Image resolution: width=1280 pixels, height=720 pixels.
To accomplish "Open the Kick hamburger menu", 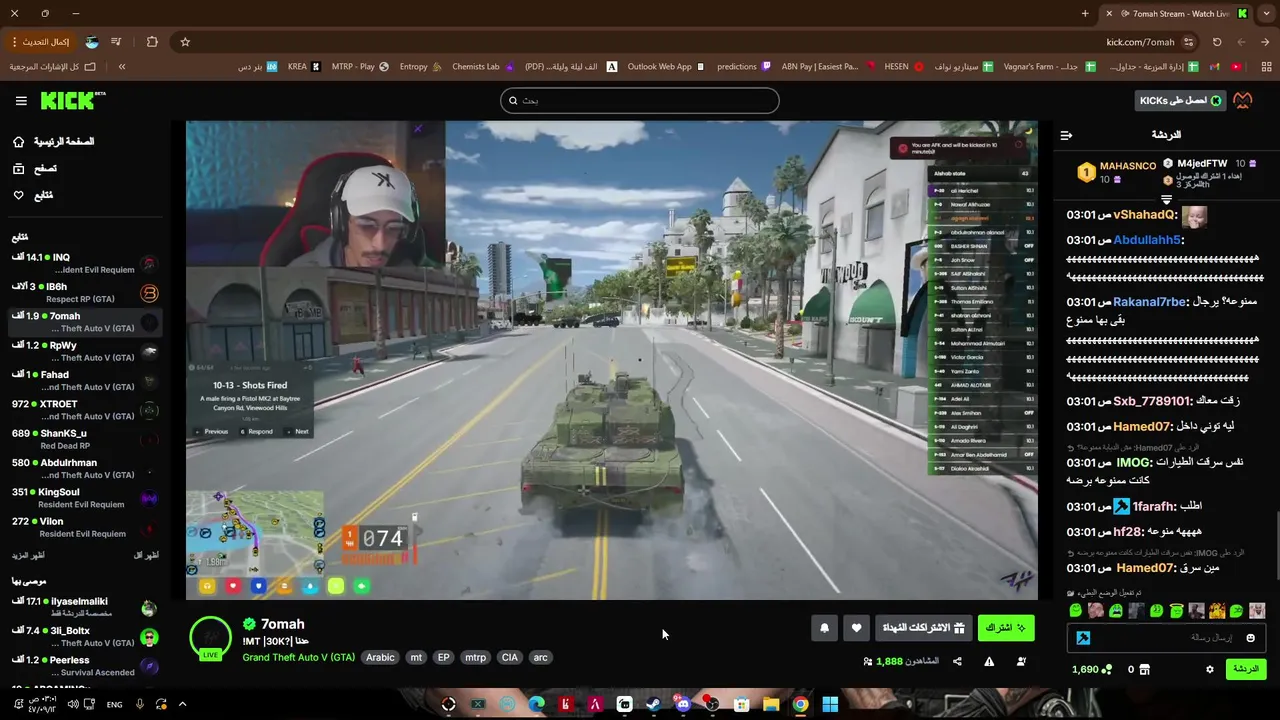I will tap(21, 101).
